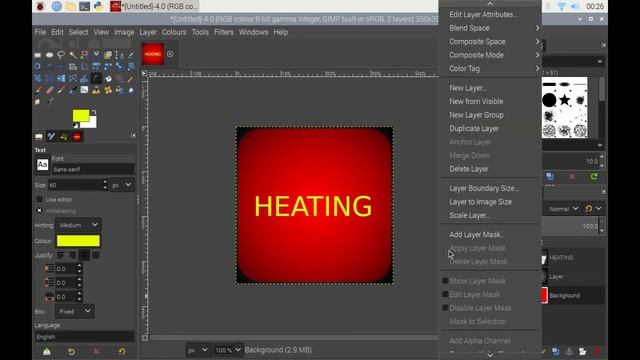Select the star brush thumbnail
This screenshot has height=360, width=640.
pyautogui.click(x=564, y=100)
